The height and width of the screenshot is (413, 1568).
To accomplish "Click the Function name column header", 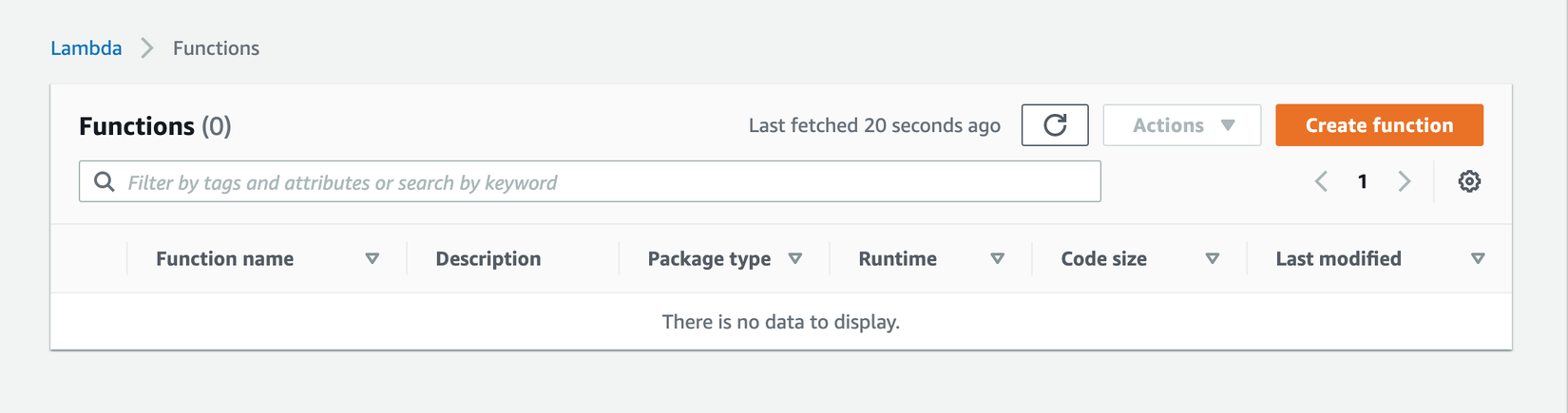I will [225, 258].
